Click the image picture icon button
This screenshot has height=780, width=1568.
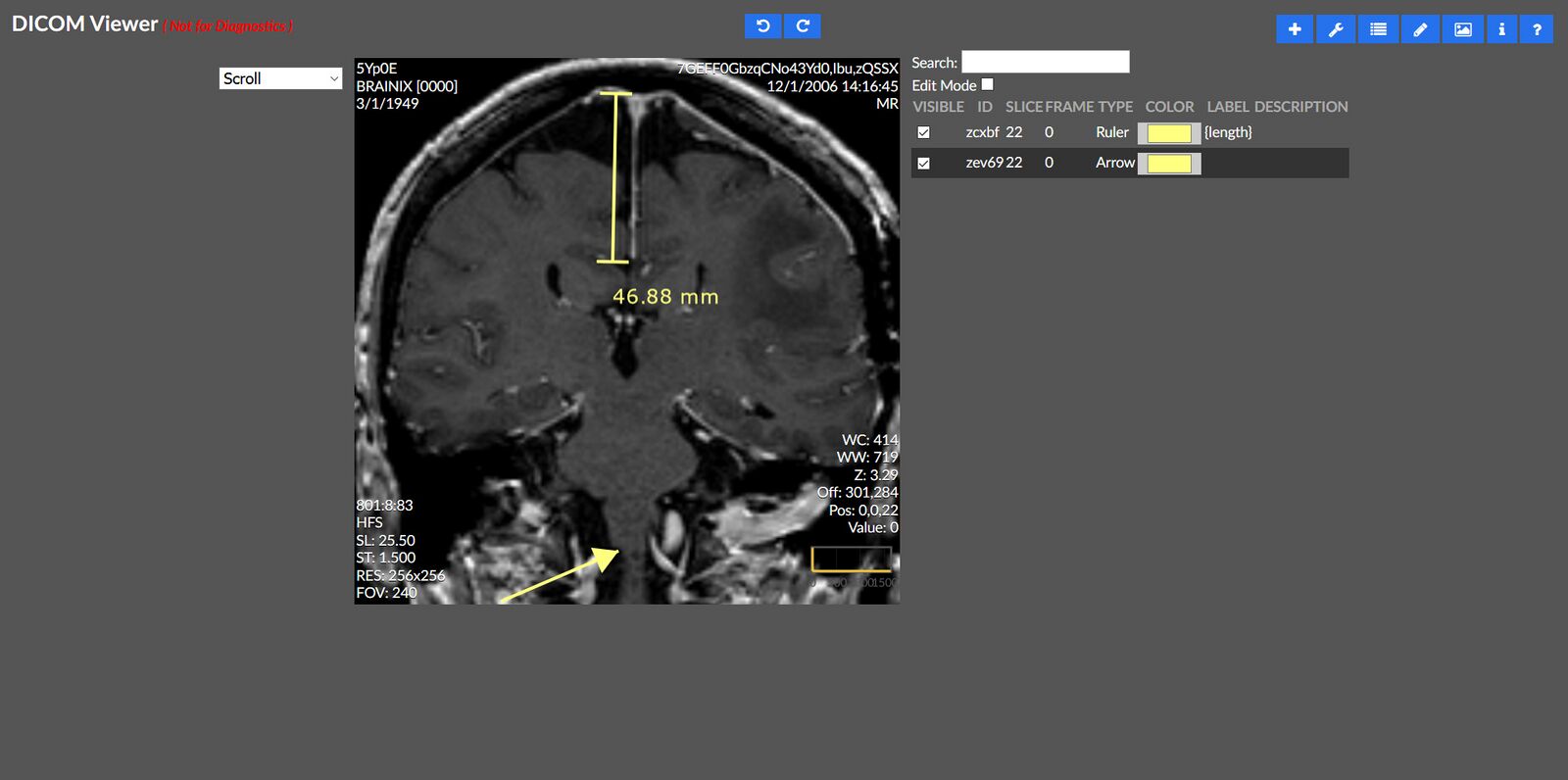click(1462, 29)
